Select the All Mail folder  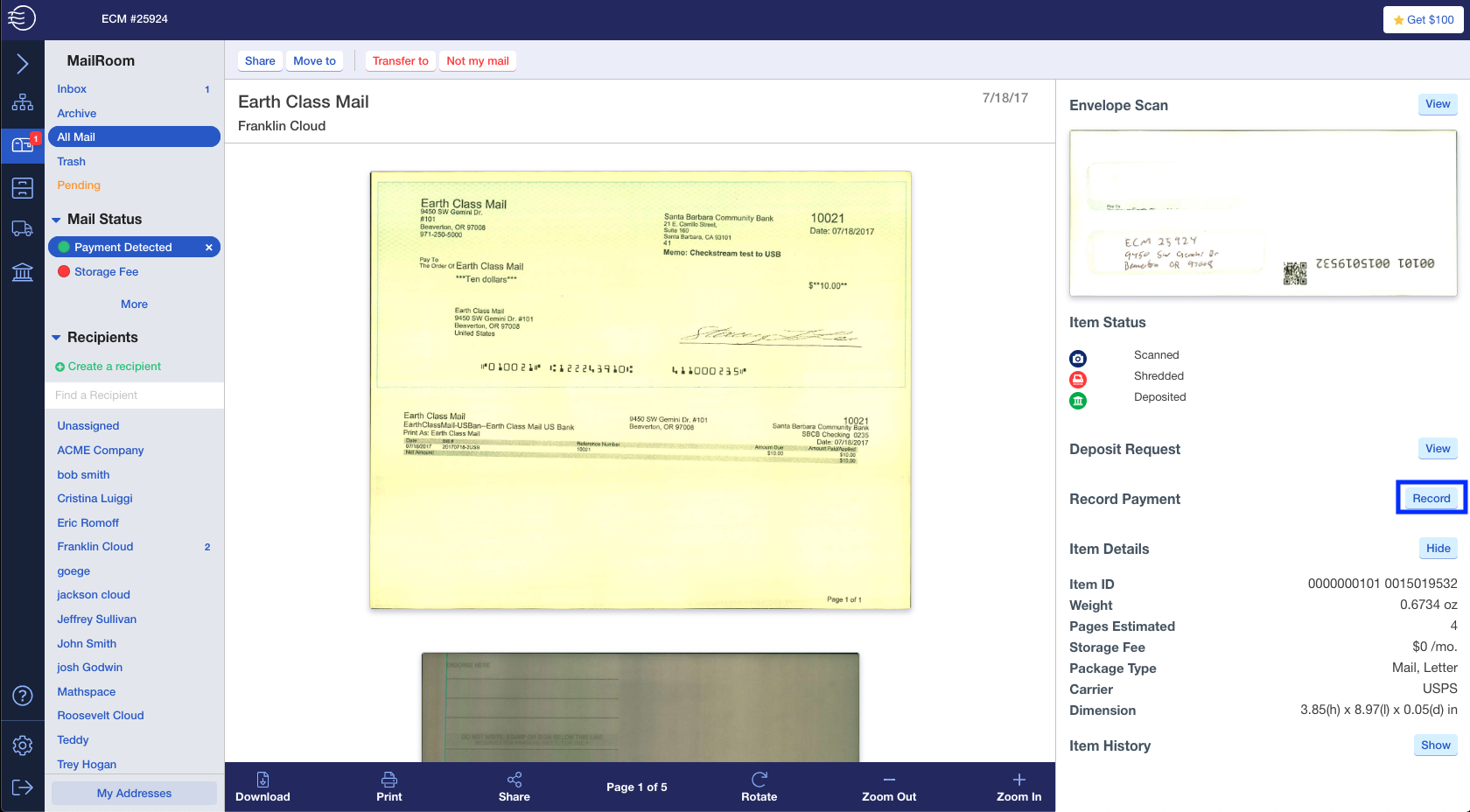tap(134, 136)
